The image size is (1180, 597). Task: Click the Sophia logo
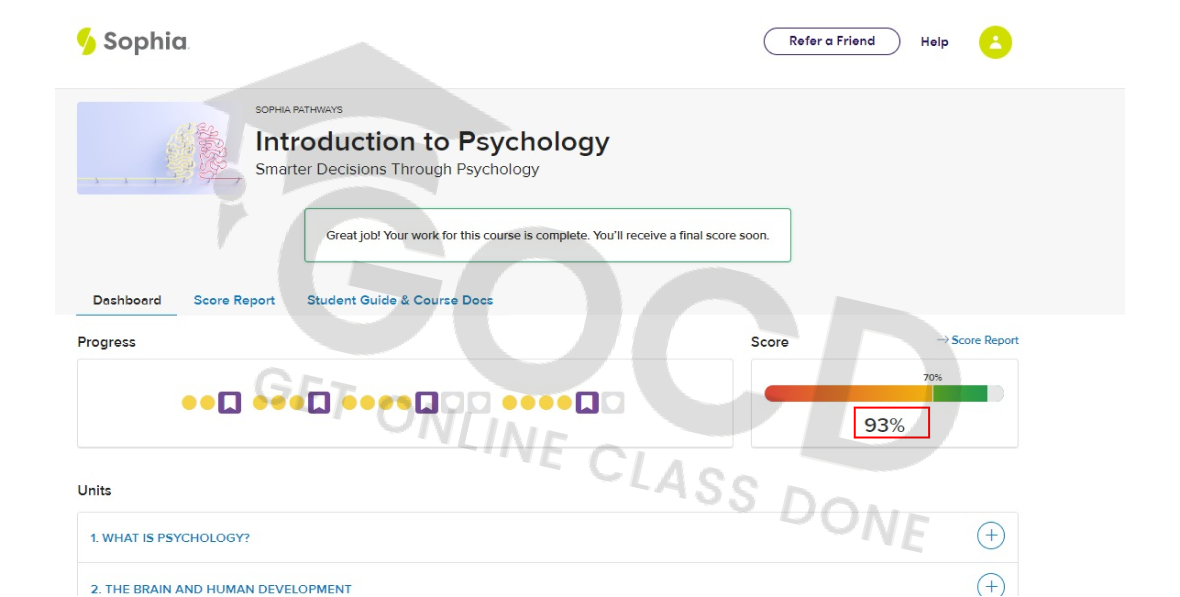[x=132, y=42]
